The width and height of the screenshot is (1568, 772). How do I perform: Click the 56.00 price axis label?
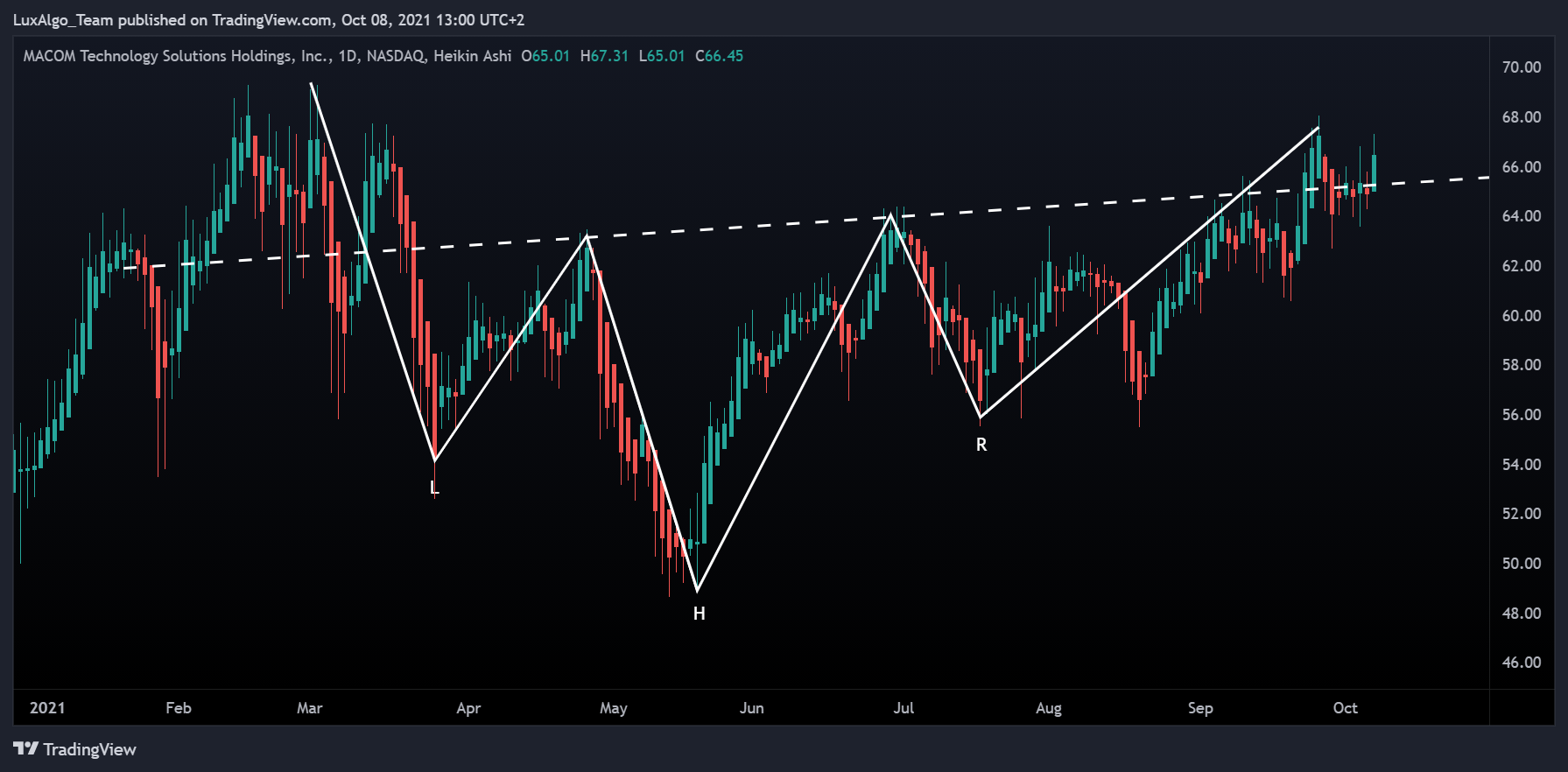1522,415
